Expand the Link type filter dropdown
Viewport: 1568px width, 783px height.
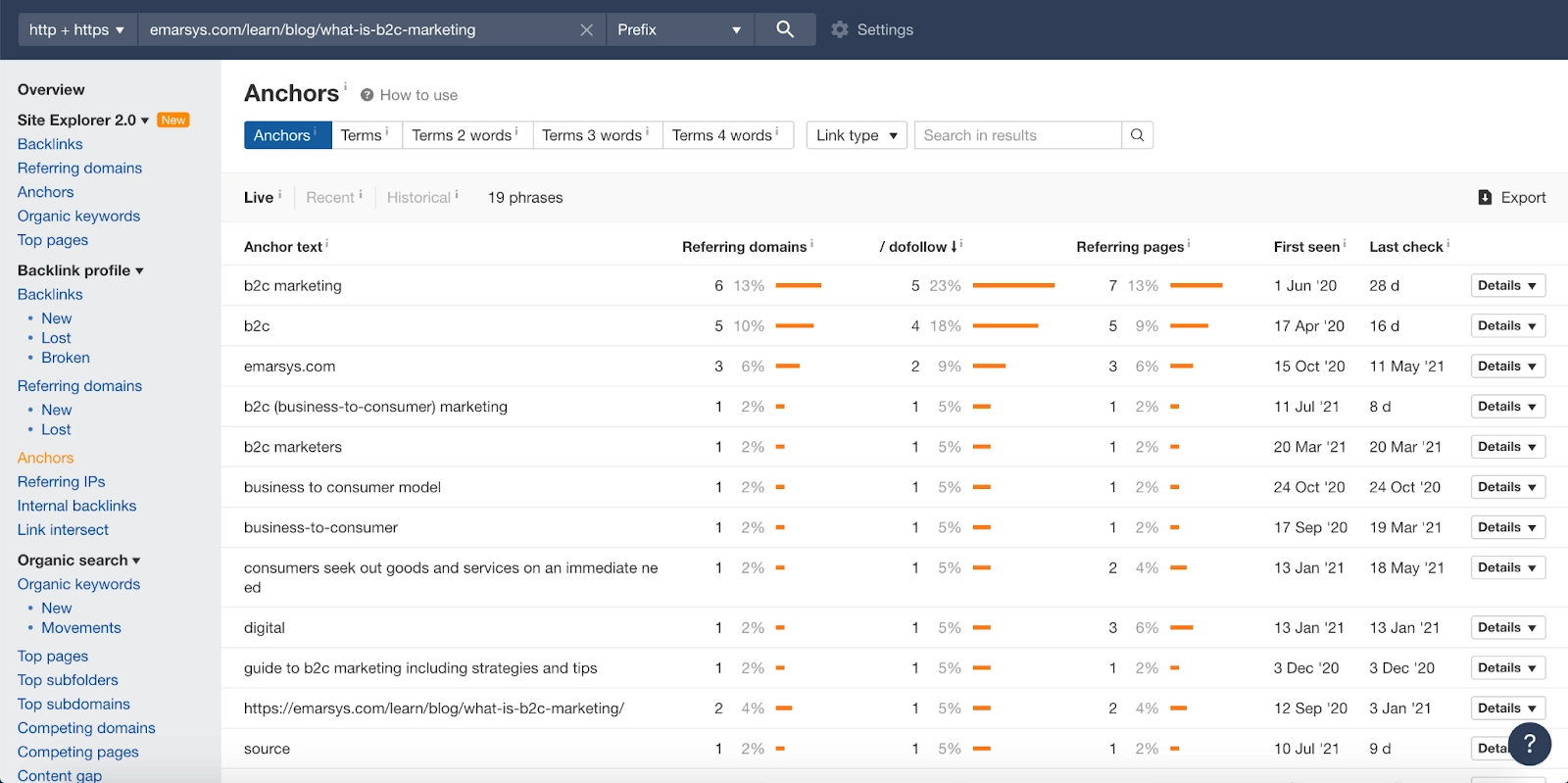point(857,135)
